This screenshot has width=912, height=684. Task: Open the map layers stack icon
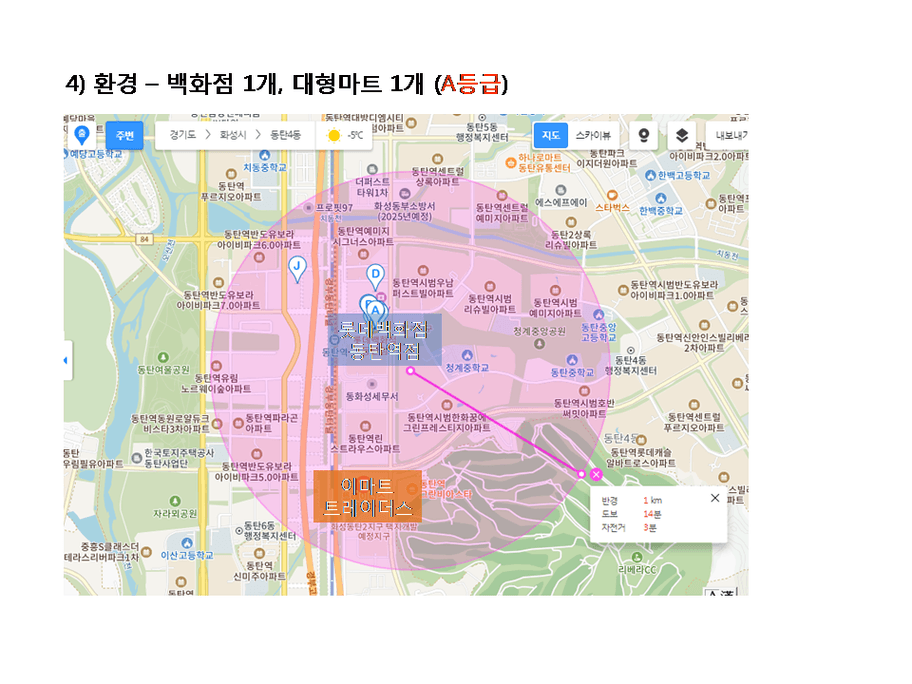tap(682, 136)
